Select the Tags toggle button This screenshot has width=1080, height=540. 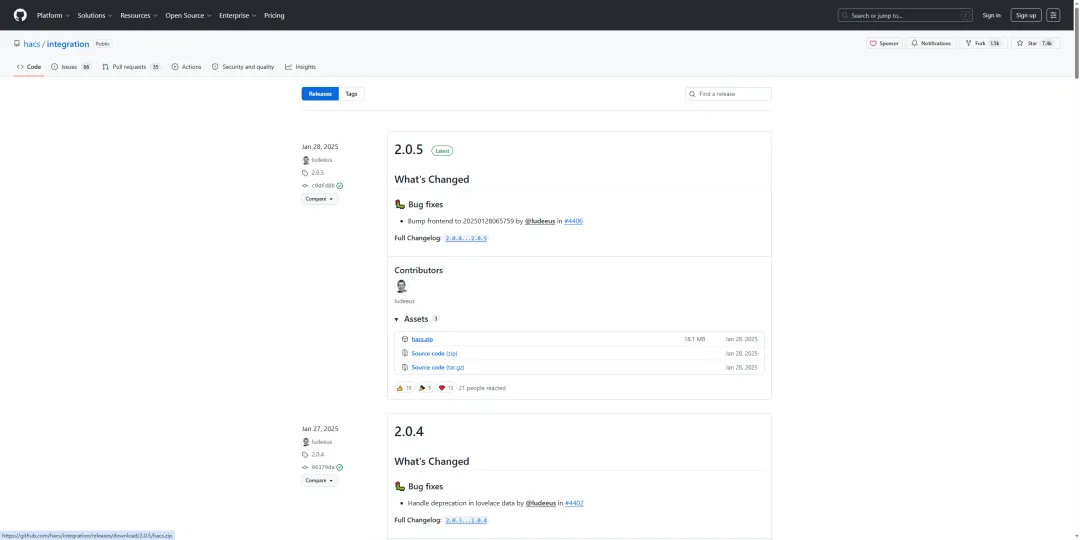pyautogui.click(x=351, y=94)
